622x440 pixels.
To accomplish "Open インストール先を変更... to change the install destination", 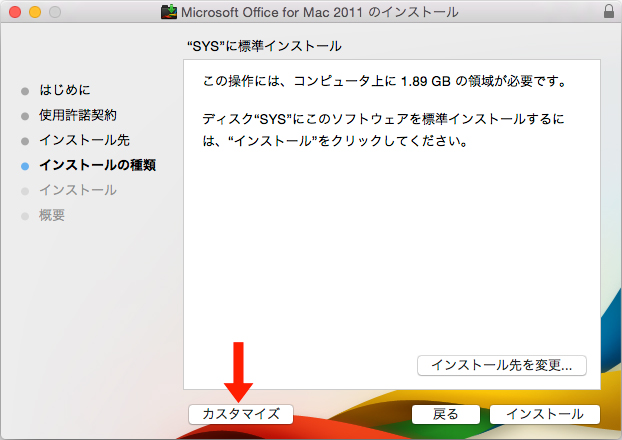I will coord(502,365).
